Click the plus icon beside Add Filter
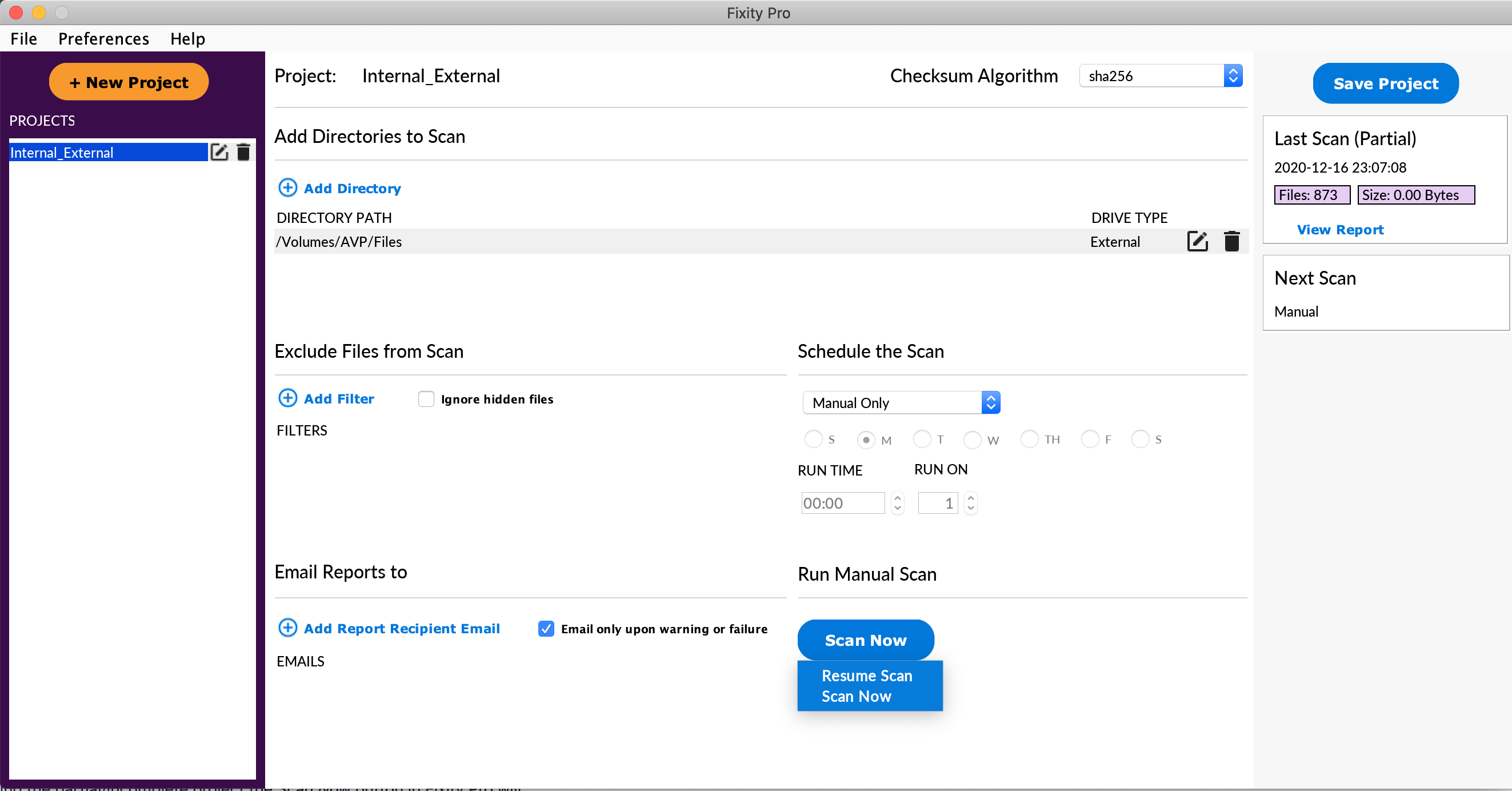The height and width of the screenshot is (791, 1512). tap(287, 398)
